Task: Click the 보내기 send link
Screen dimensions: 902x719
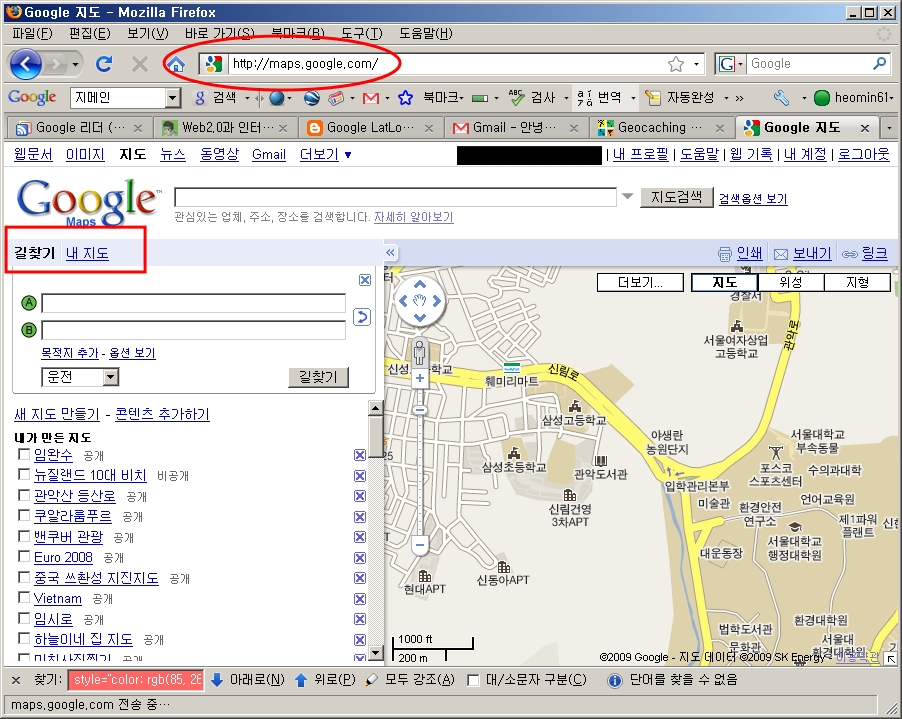Action: (x=812, y=253)
